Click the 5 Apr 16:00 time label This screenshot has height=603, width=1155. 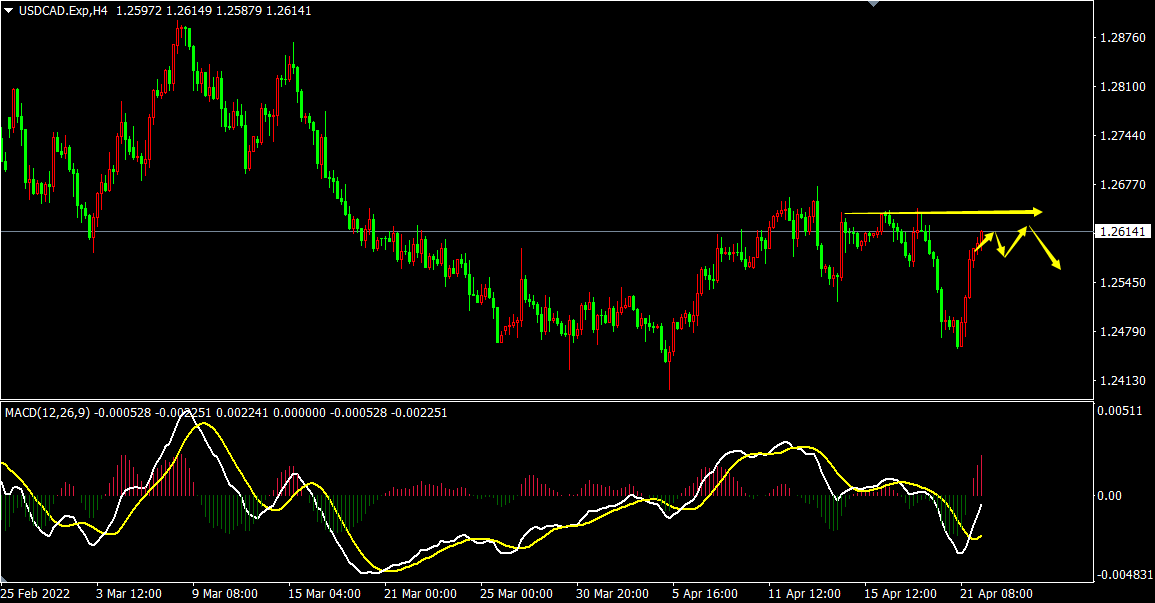(x=705, y=593)
